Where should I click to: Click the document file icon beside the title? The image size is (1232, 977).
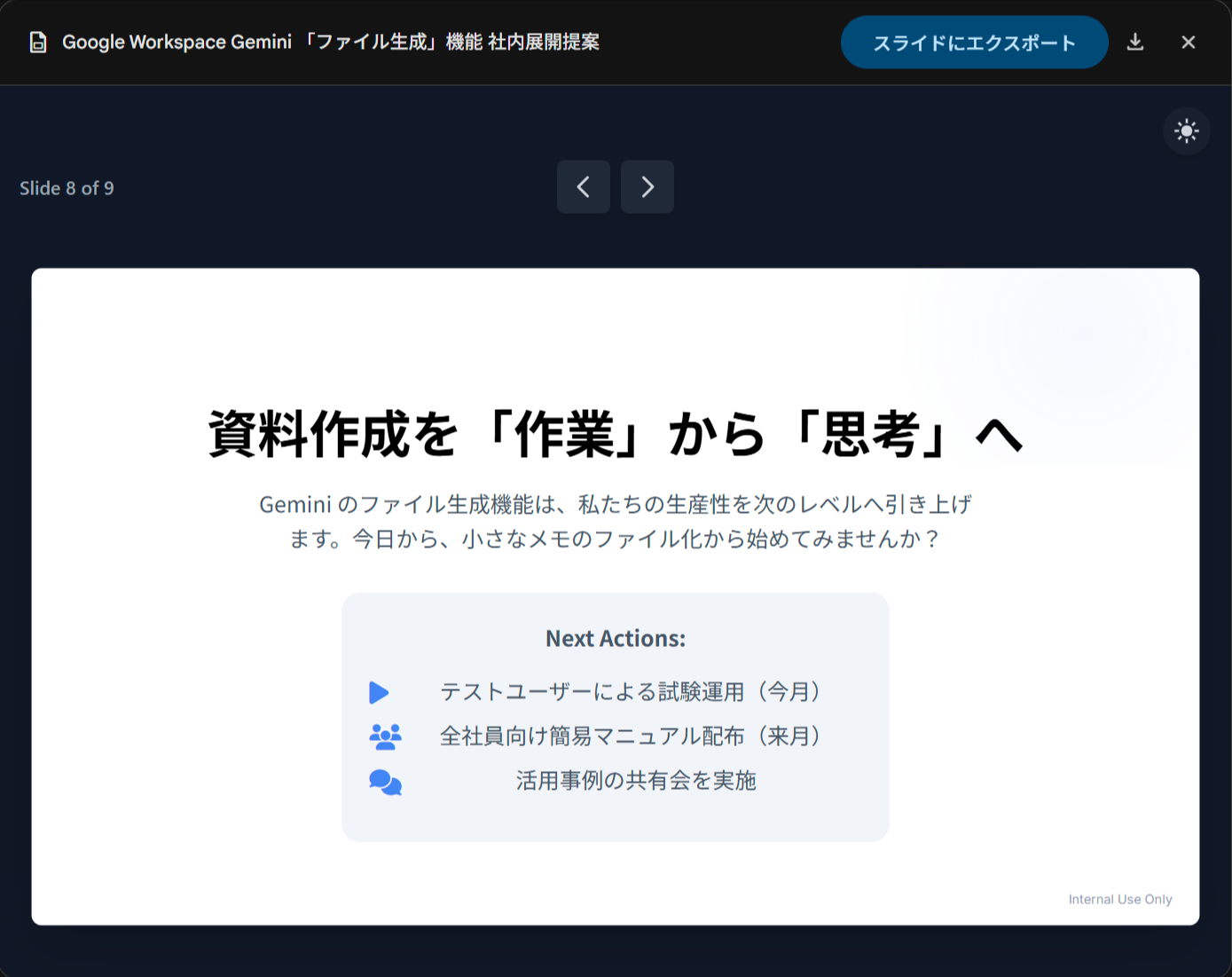coord(38,43)
